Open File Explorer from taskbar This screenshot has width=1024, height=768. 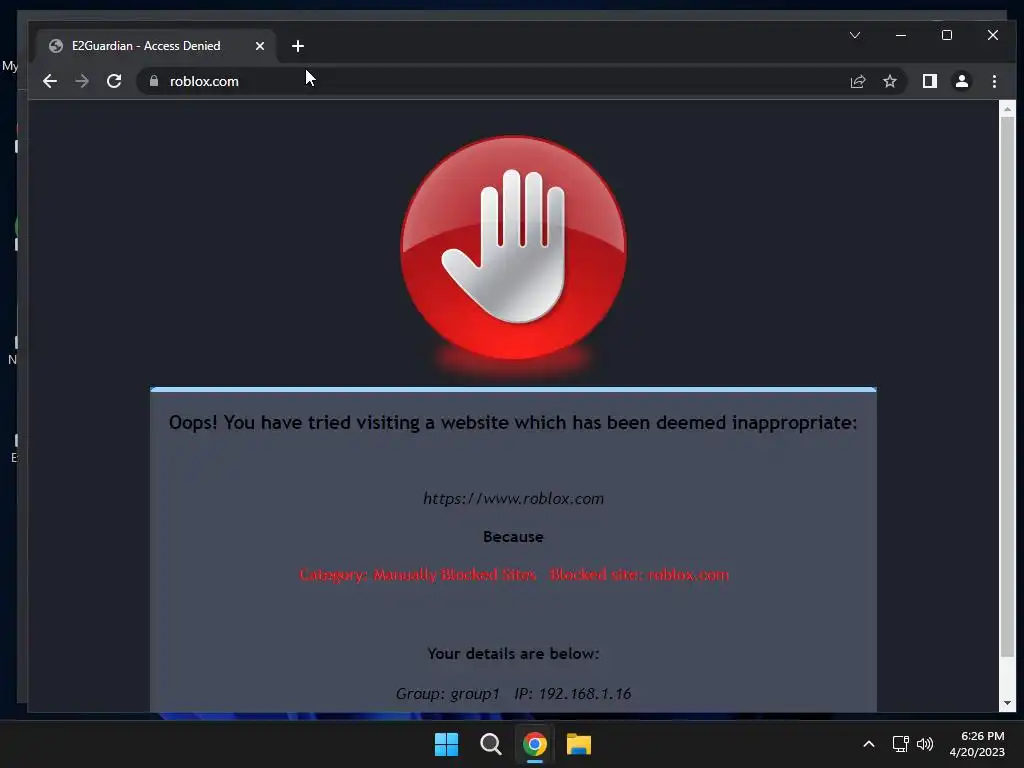pos(579,744)
